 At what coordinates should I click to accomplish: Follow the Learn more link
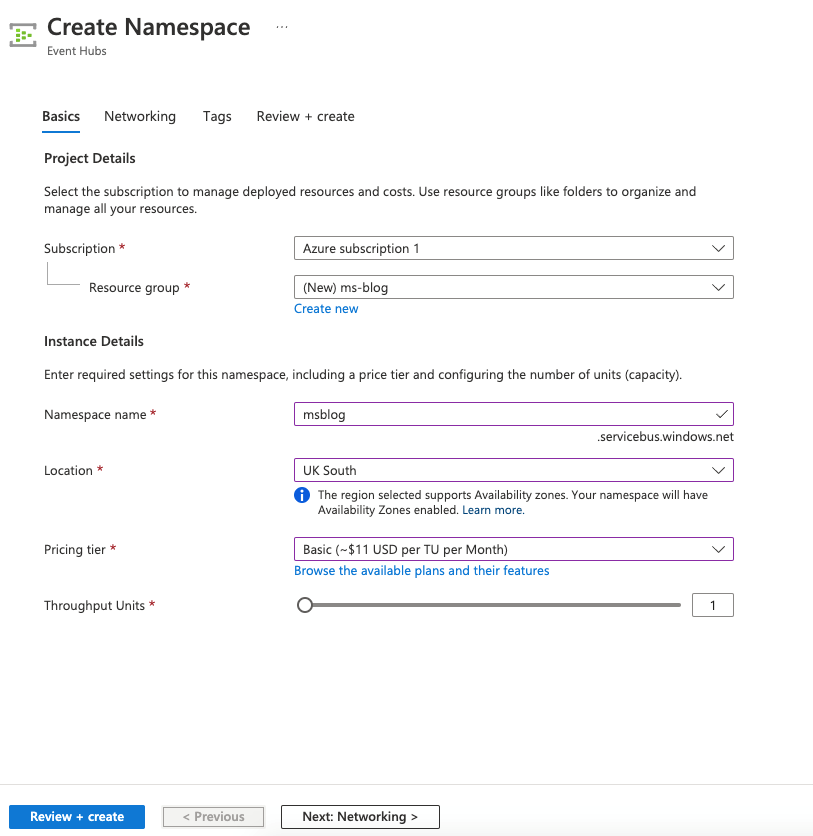[x=493, y=510]
